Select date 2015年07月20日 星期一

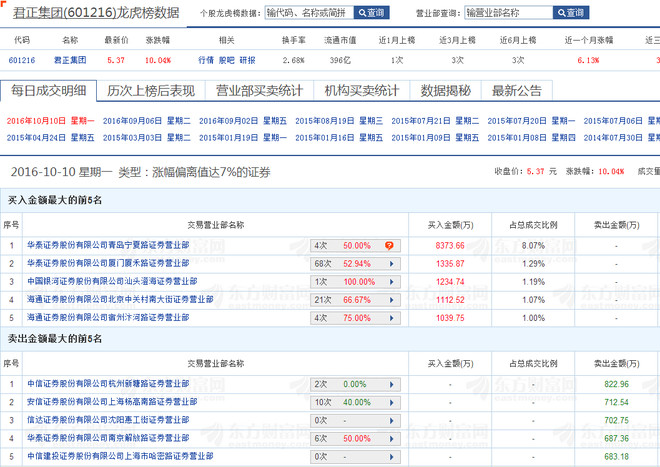pyautogui.click(x=532, y=121)
